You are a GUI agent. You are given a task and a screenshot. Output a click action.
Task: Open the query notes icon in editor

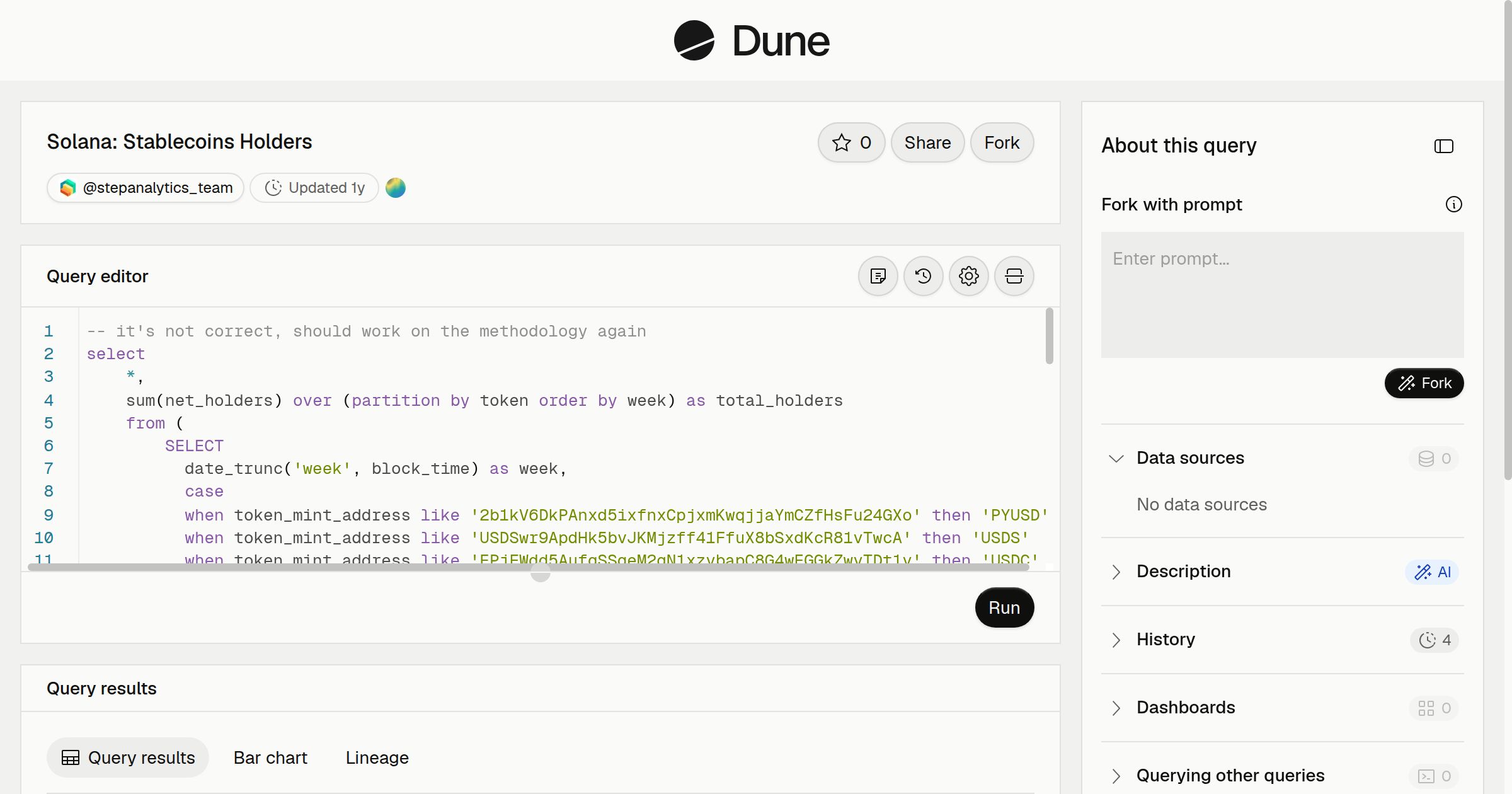[x=878, y=276]
